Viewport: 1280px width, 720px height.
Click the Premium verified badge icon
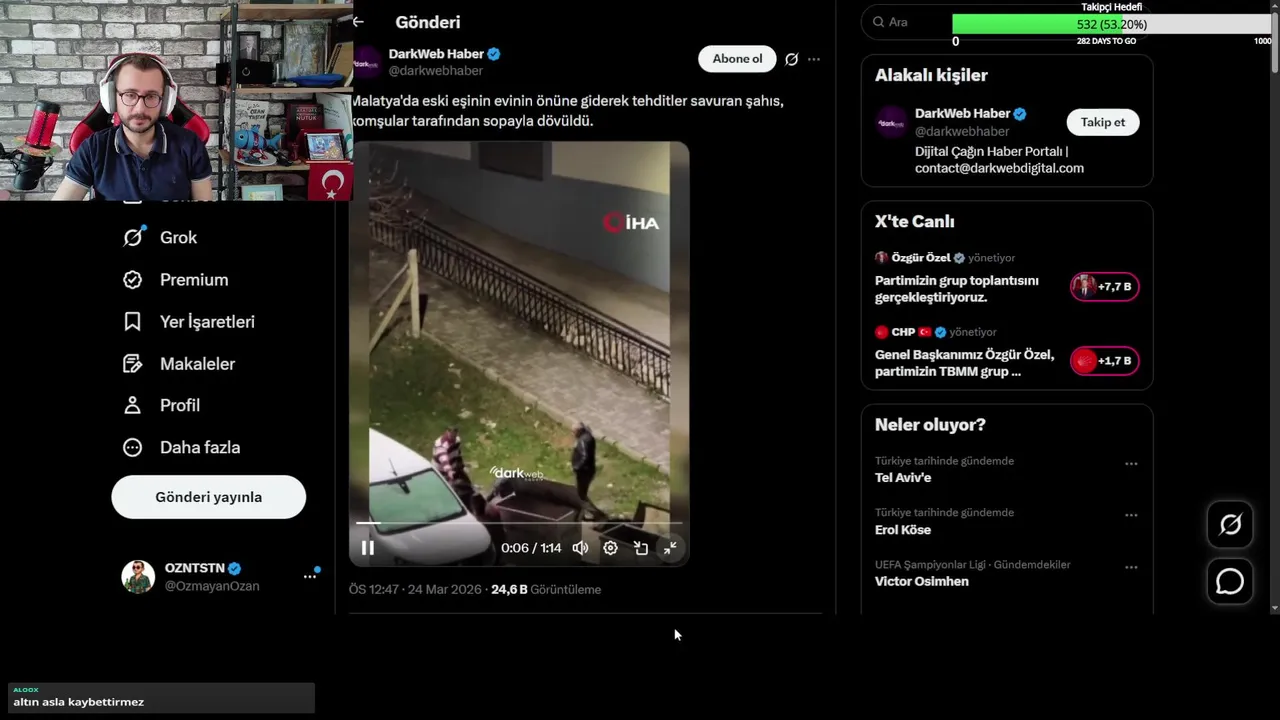133,280
